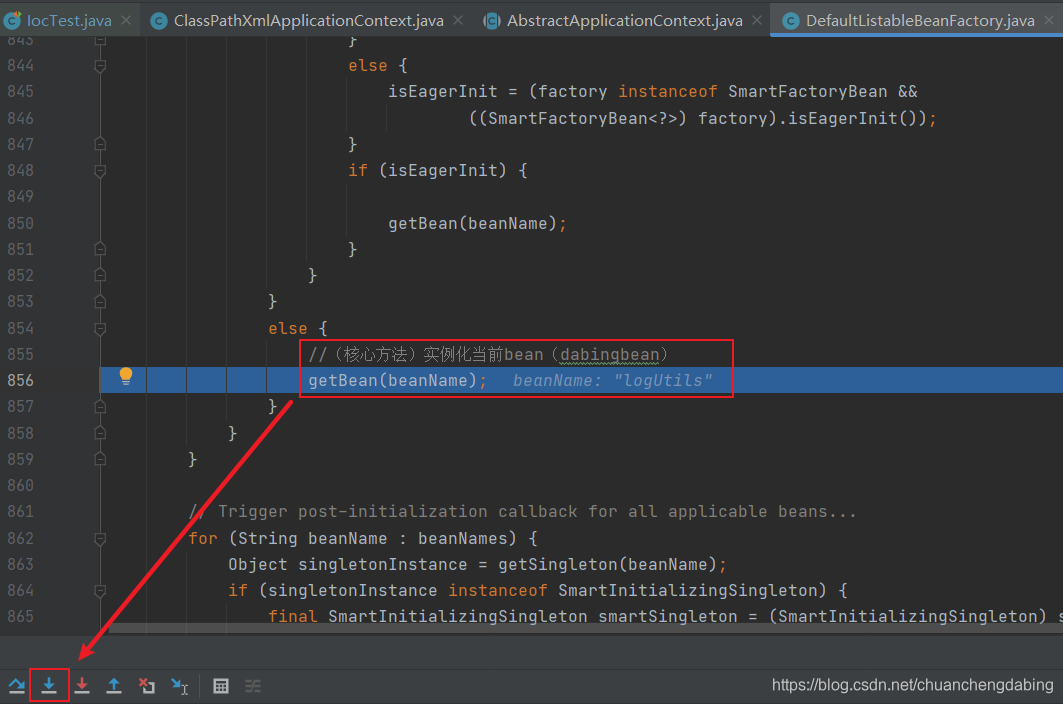The height and width of the screenshot is (704, 1063).
Task: Collapse the else block at line 844
Action: pyautogui.click(x=100, y=66)
